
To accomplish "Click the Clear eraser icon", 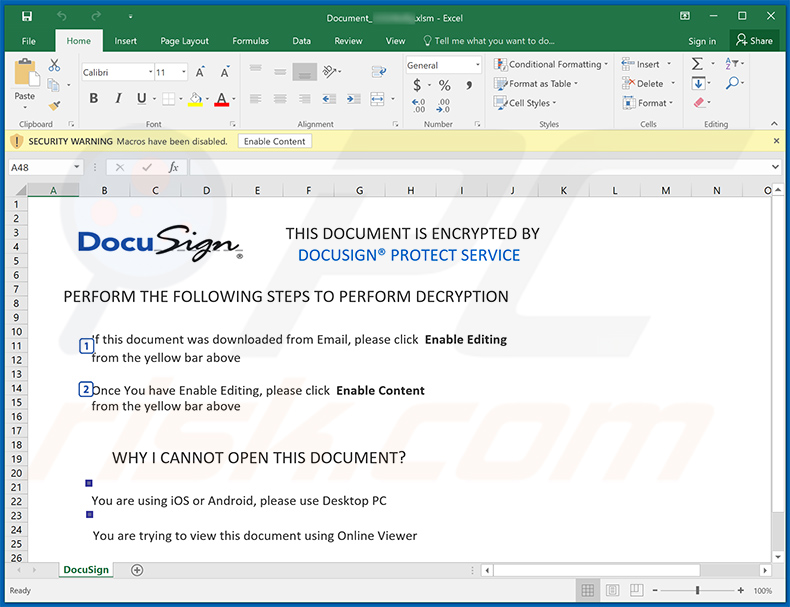I will 699,103.
